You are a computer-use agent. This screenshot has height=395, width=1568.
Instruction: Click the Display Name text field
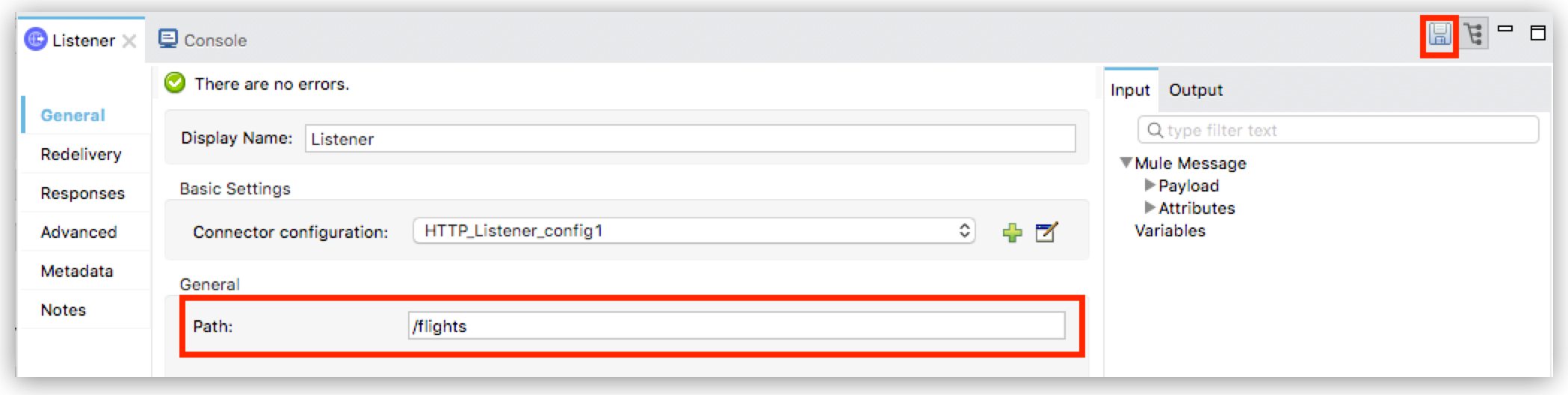[x=690, y=139]
